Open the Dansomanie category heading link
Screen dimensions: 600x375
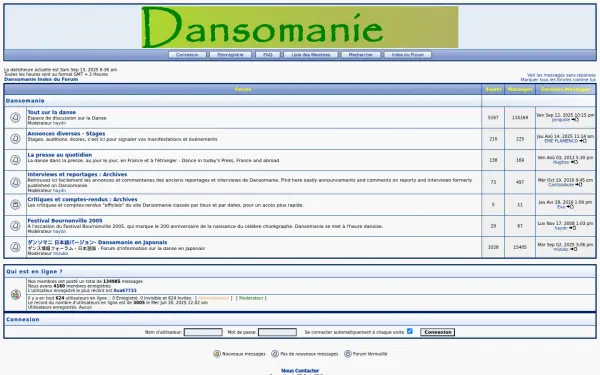click(x=25, y=101)
